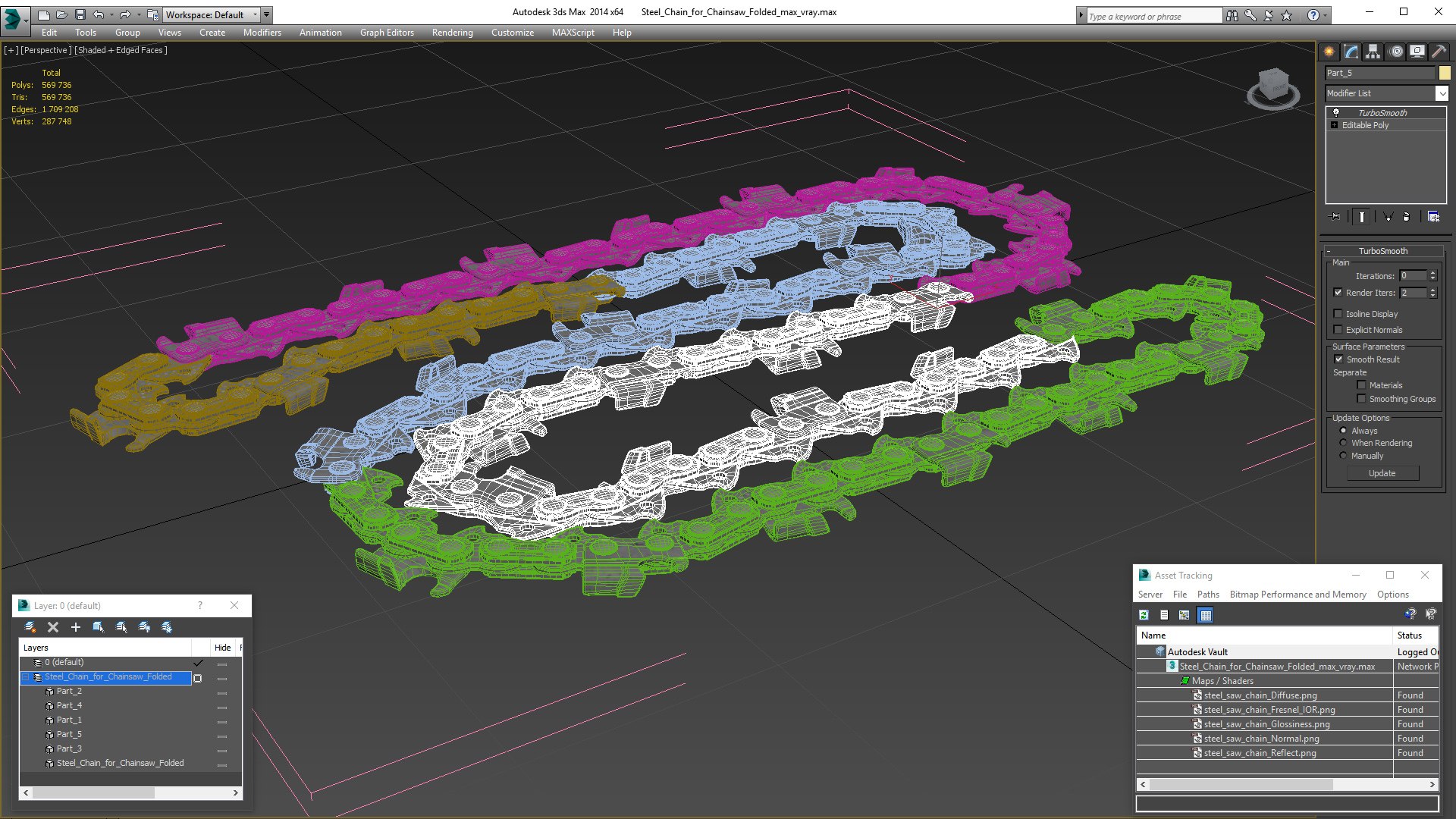Click the Save File toolbar icon
Viewport: 1456px width, 819px height.
click(x=80, y=14)
